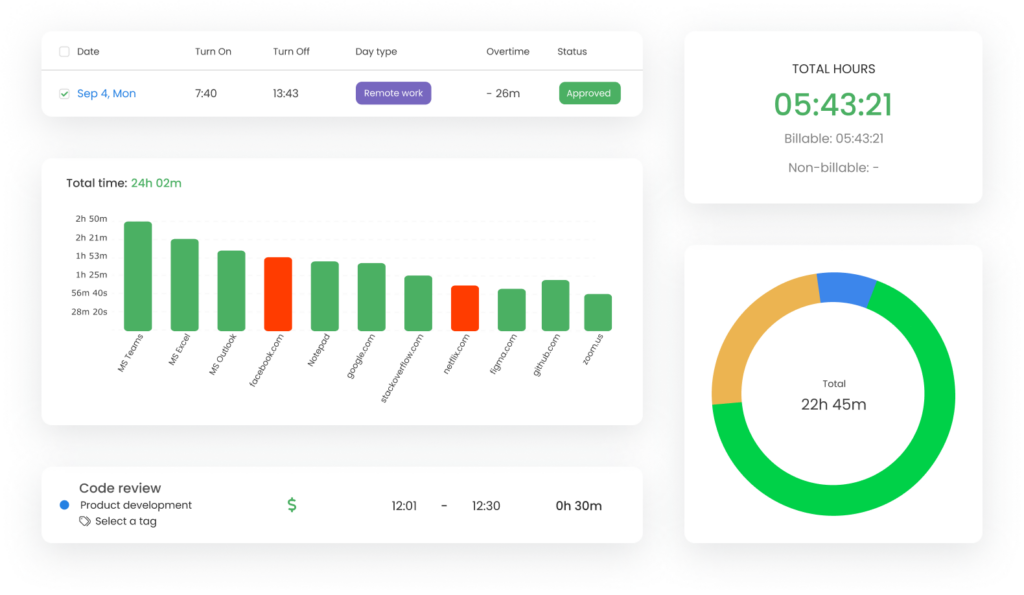Click the 12:30 end time field
Image resolution: width=1024 pixels, height=595 pixels.
click(486, 505)
